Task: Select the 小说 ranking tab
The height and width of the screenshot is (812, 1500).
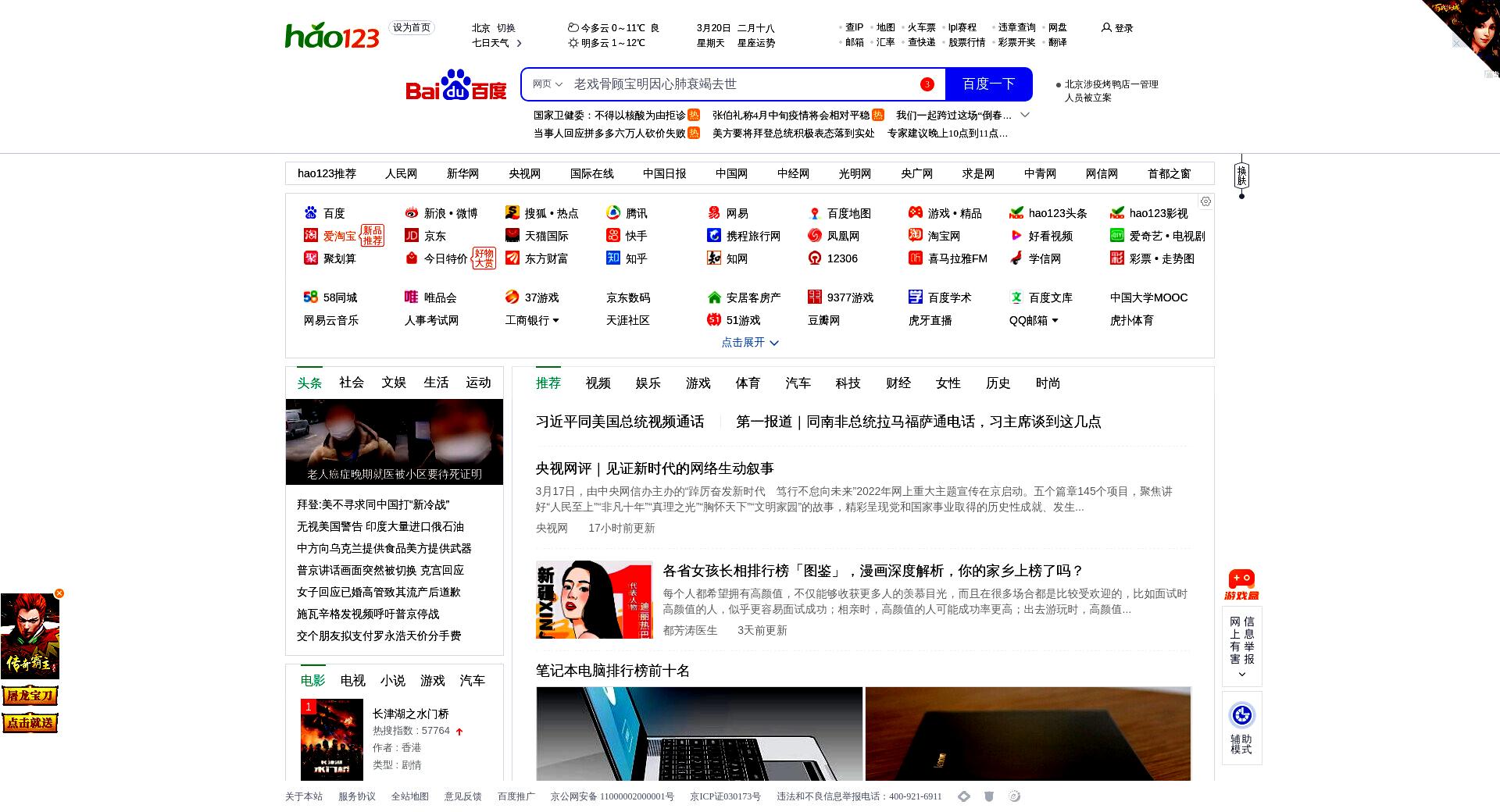Action: [393, 681]
